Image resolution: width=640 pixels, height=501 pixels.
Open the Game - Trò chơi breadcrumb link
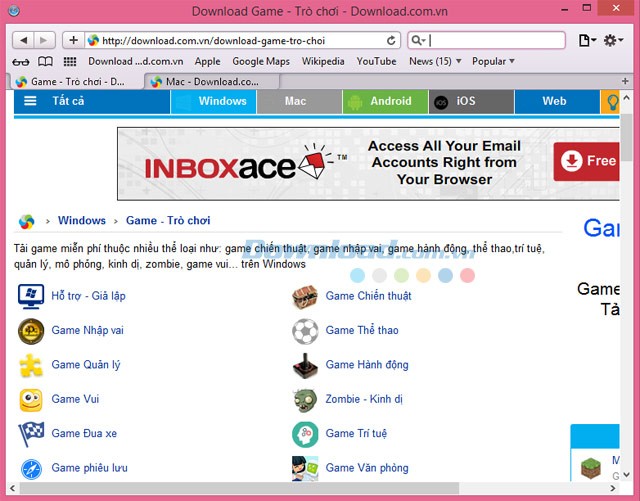tap(168, 220)
